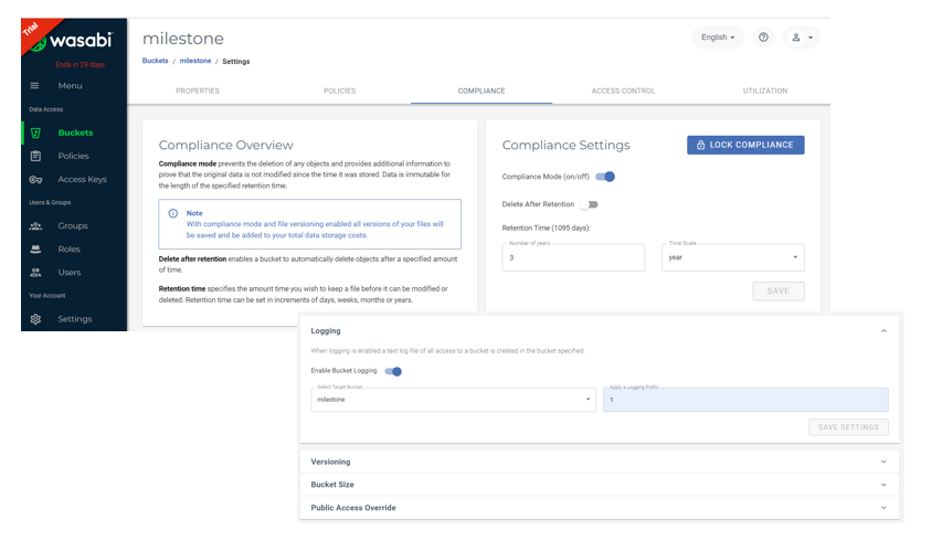Click the Buckets icon in sidebar
This screenshot has width=942, height=540.
pyautogui.click(x=36, y=133)
